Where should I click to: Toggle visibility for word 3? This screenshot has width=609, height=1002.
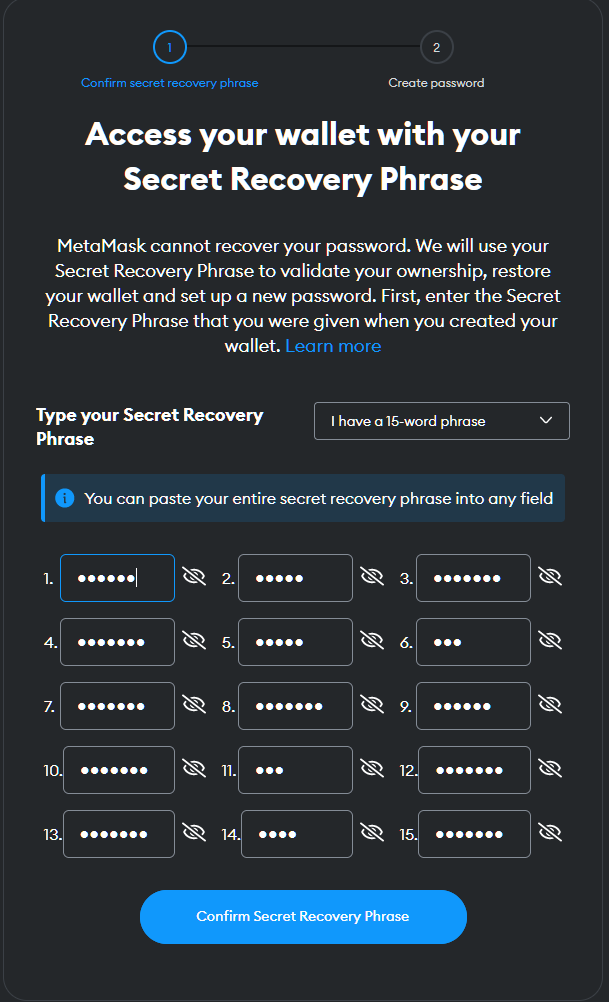pyautogui.click(x=550, y=577)
